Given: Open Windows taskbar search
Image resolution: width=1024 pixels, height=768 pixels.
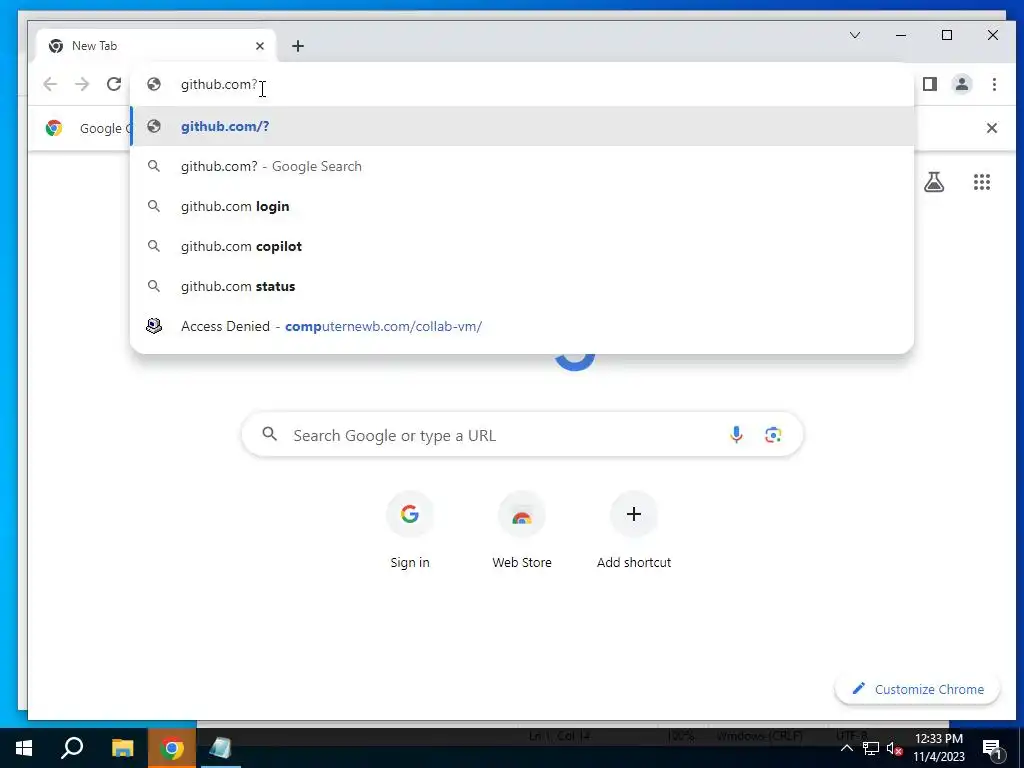Looking at the screenshot, I should pyautogui.click(x=72, y=748).
